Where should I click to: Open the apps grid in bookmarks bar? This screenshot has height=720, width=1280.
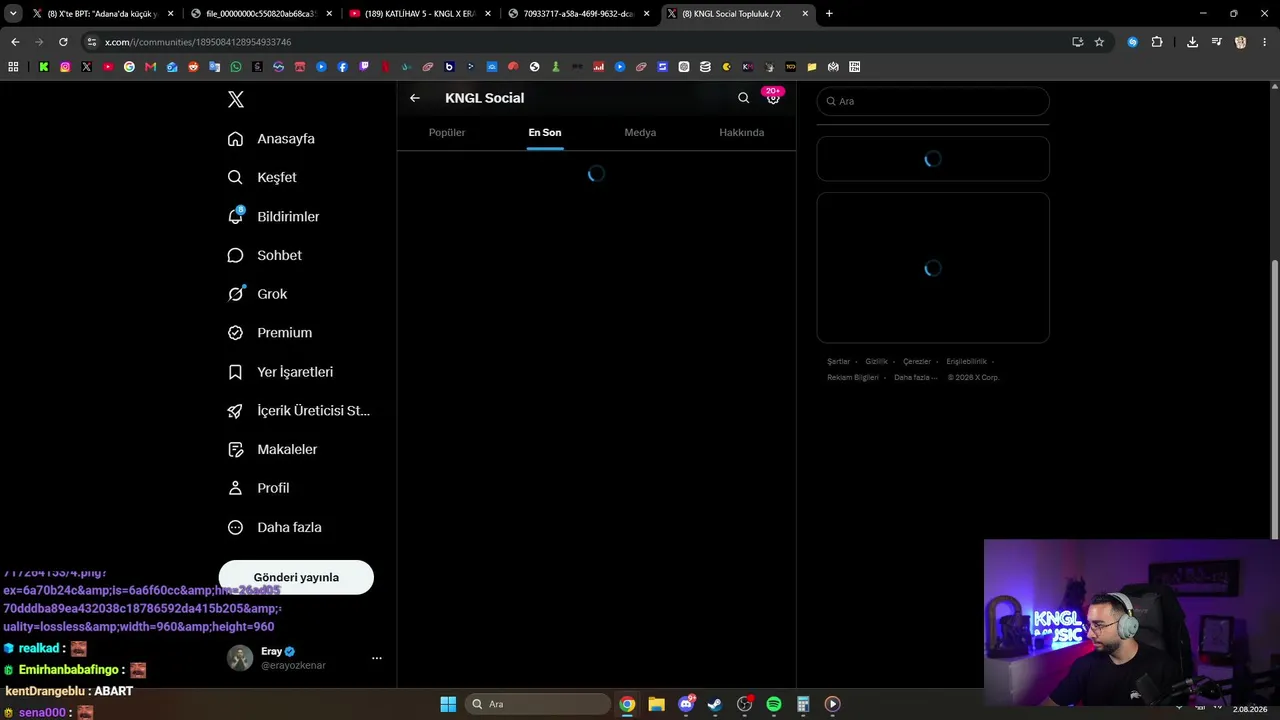click(13, 67)
